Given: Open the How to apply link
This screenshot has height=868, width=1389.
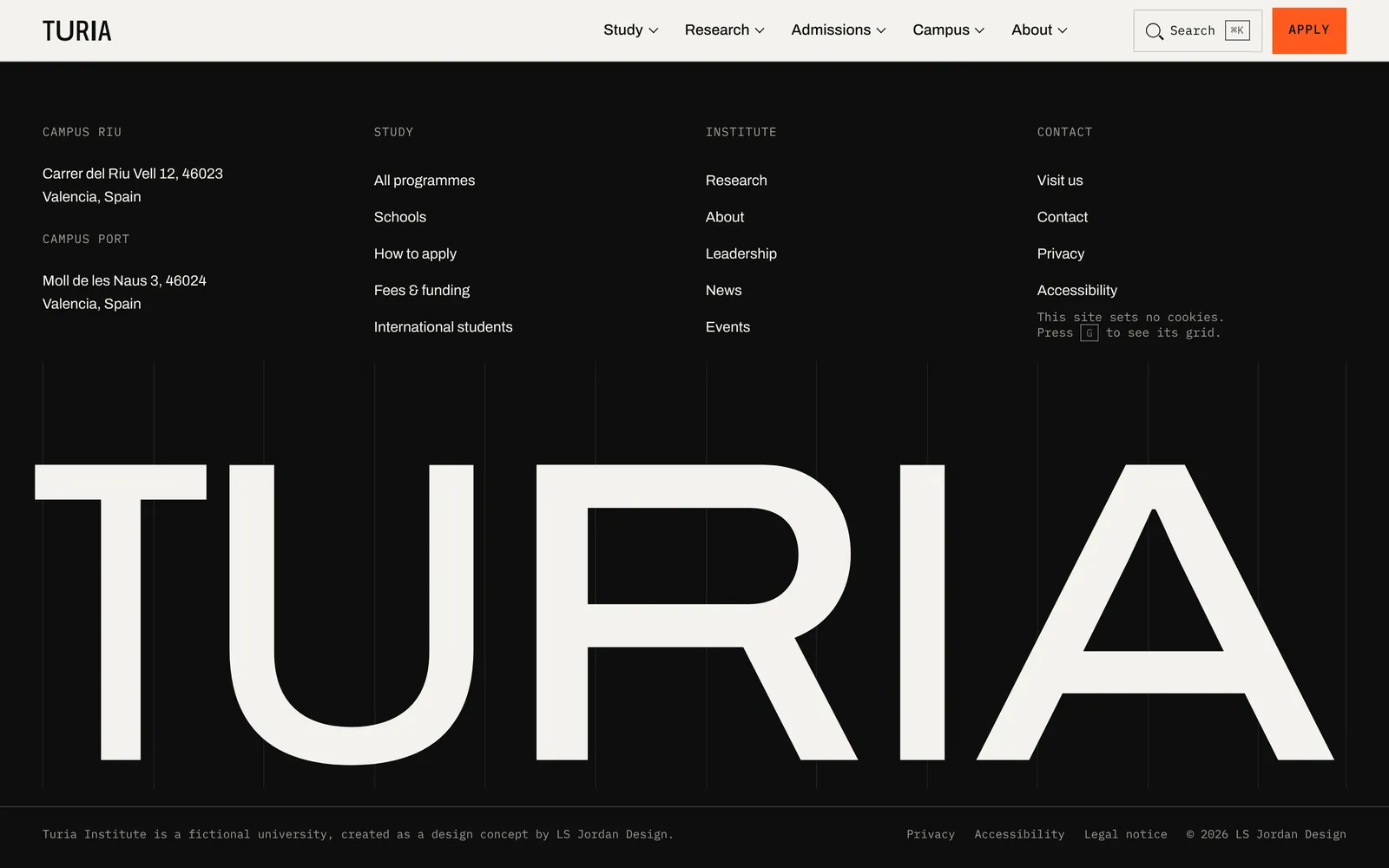Looking at the screenshot, I should tap(415, 253).
